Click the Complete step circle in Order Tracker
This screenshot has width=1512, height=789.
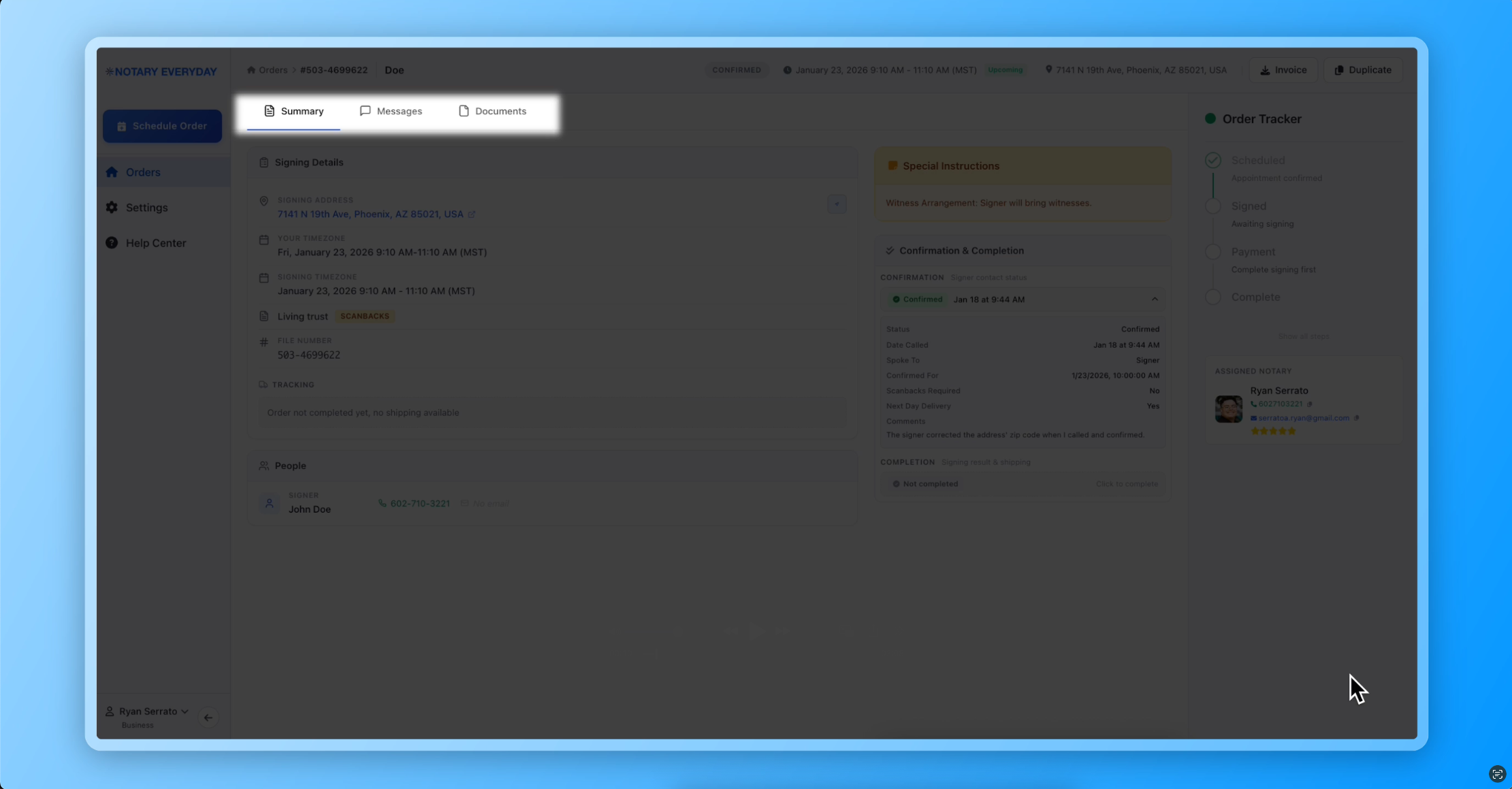[1212, 297]
